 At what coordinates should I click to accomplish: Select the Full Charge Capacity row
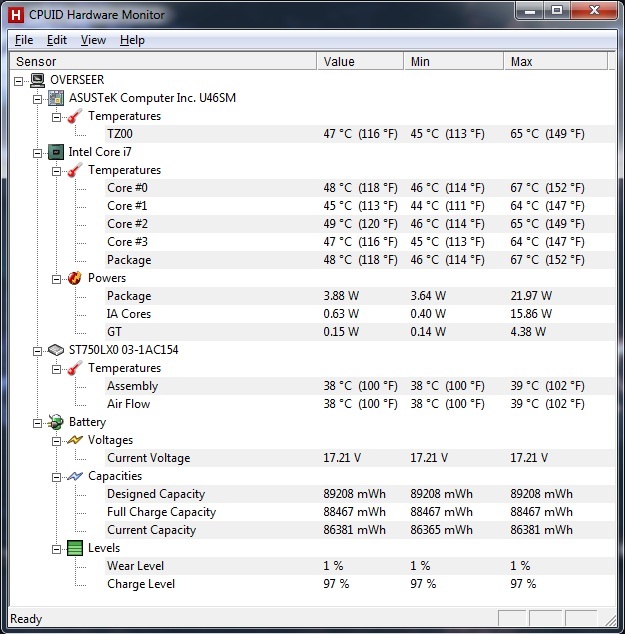click(360, 512)
